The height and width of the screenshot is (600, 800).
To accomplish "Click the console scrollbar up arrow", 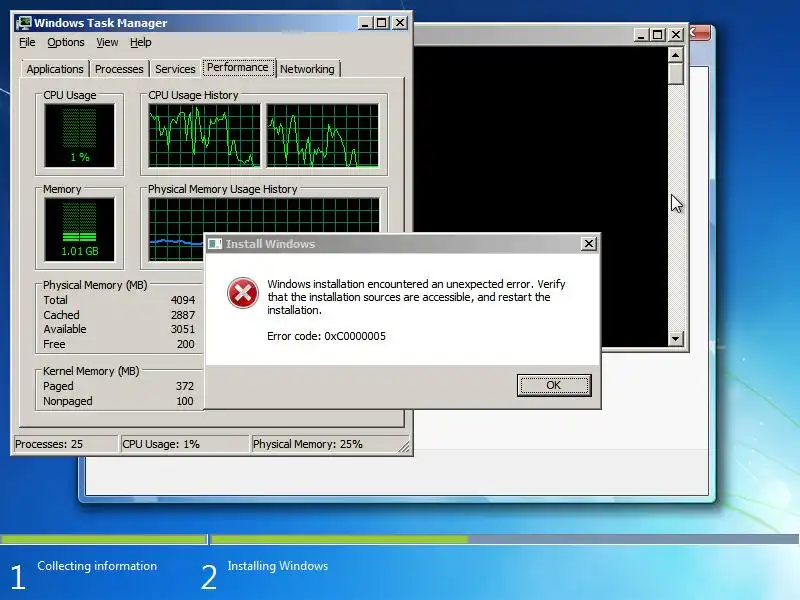I will 676,55.
